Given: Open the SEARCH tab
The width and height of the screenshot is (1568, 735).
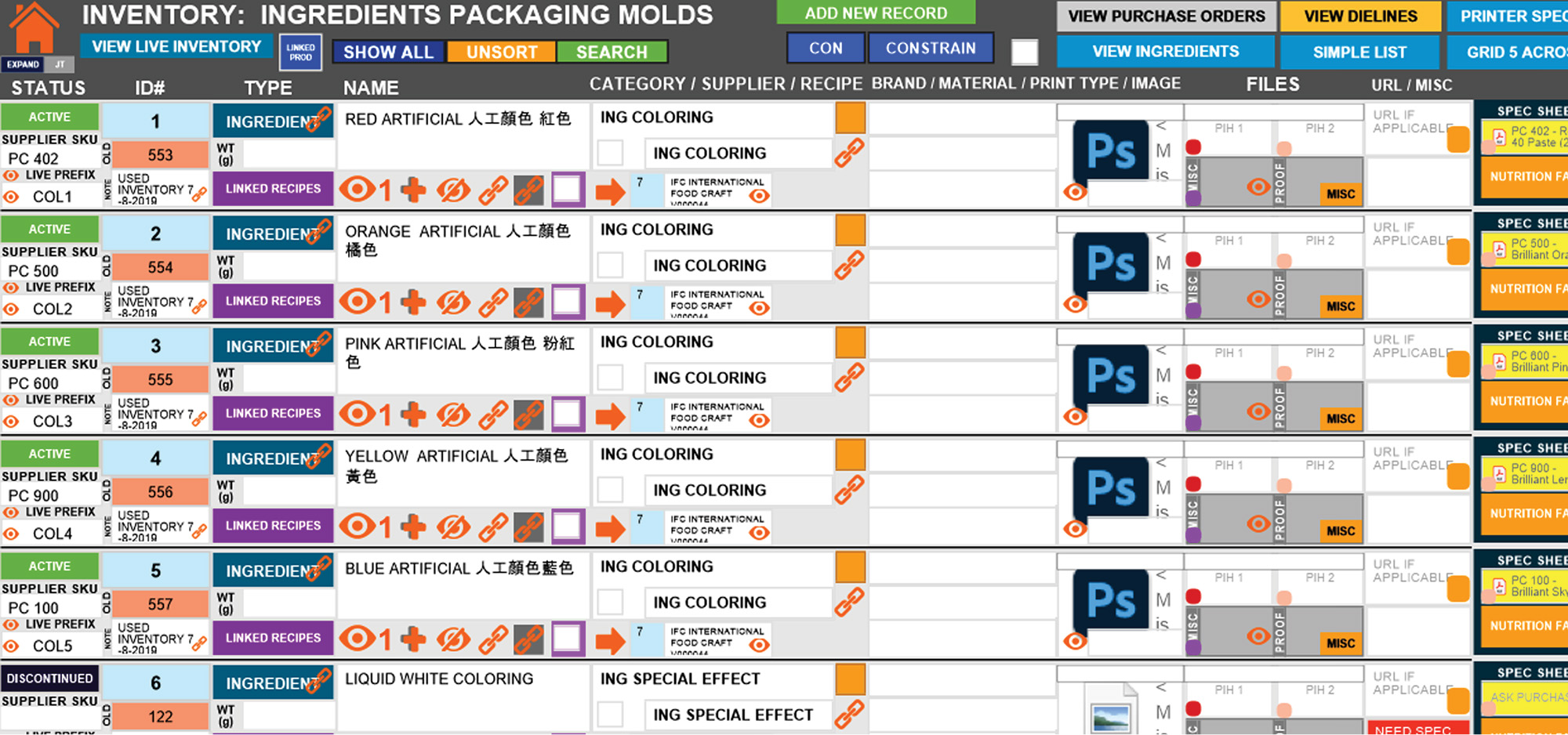Looking at the screenshot, I should (612, 52).
